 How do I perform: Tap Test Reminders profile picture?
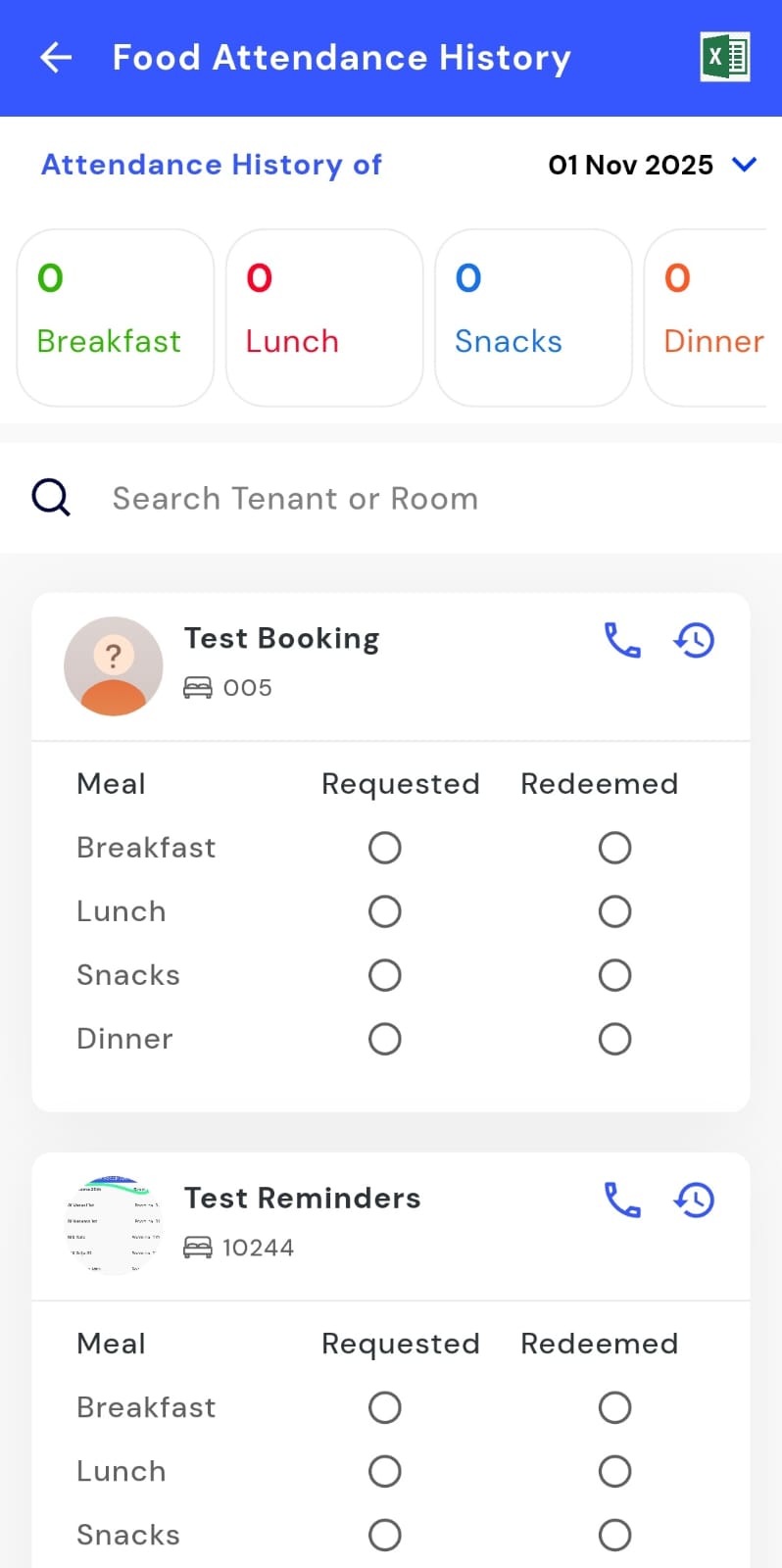pos(114,1225)
